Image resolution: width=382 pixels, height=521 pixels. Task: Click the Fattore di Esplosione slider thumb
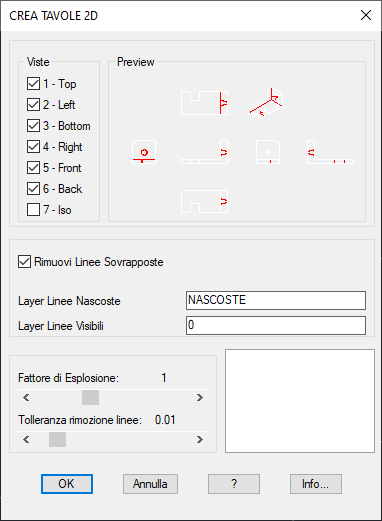pos(90,397)
